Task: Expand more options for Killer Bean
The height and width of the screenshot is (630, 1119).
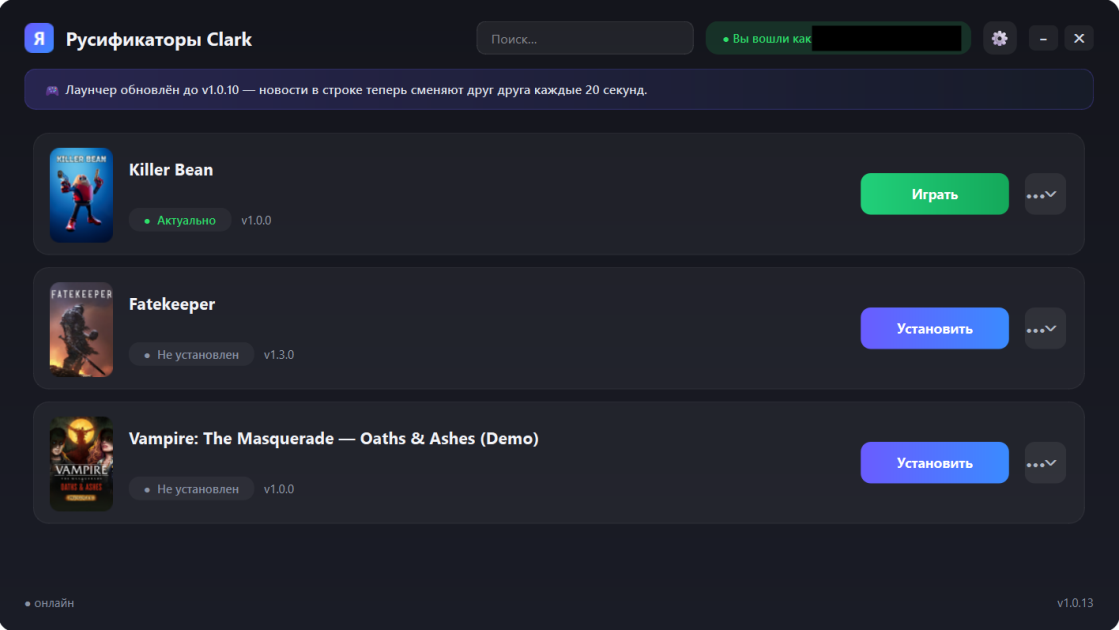Action: [x=1045, y=194]
